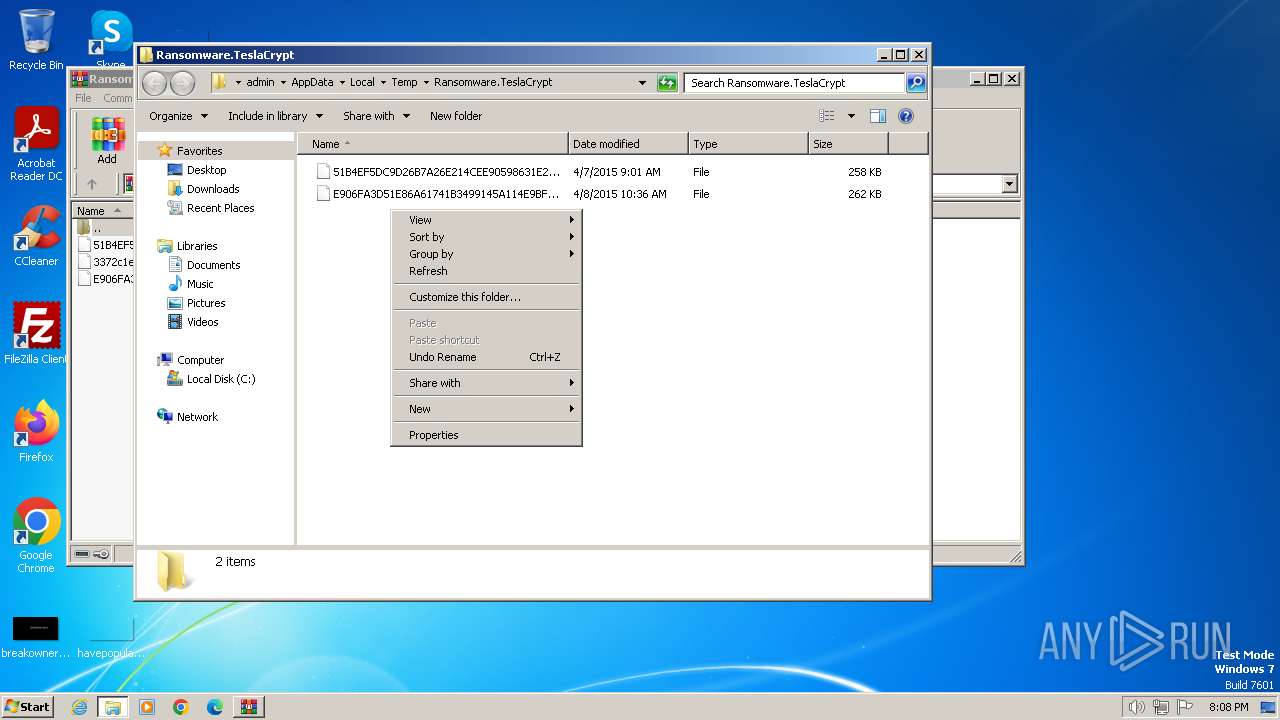Viewport: 1280px width, 720px height.
Task: Expand the View submenu in context menu
Action: (x=486, y=220)
